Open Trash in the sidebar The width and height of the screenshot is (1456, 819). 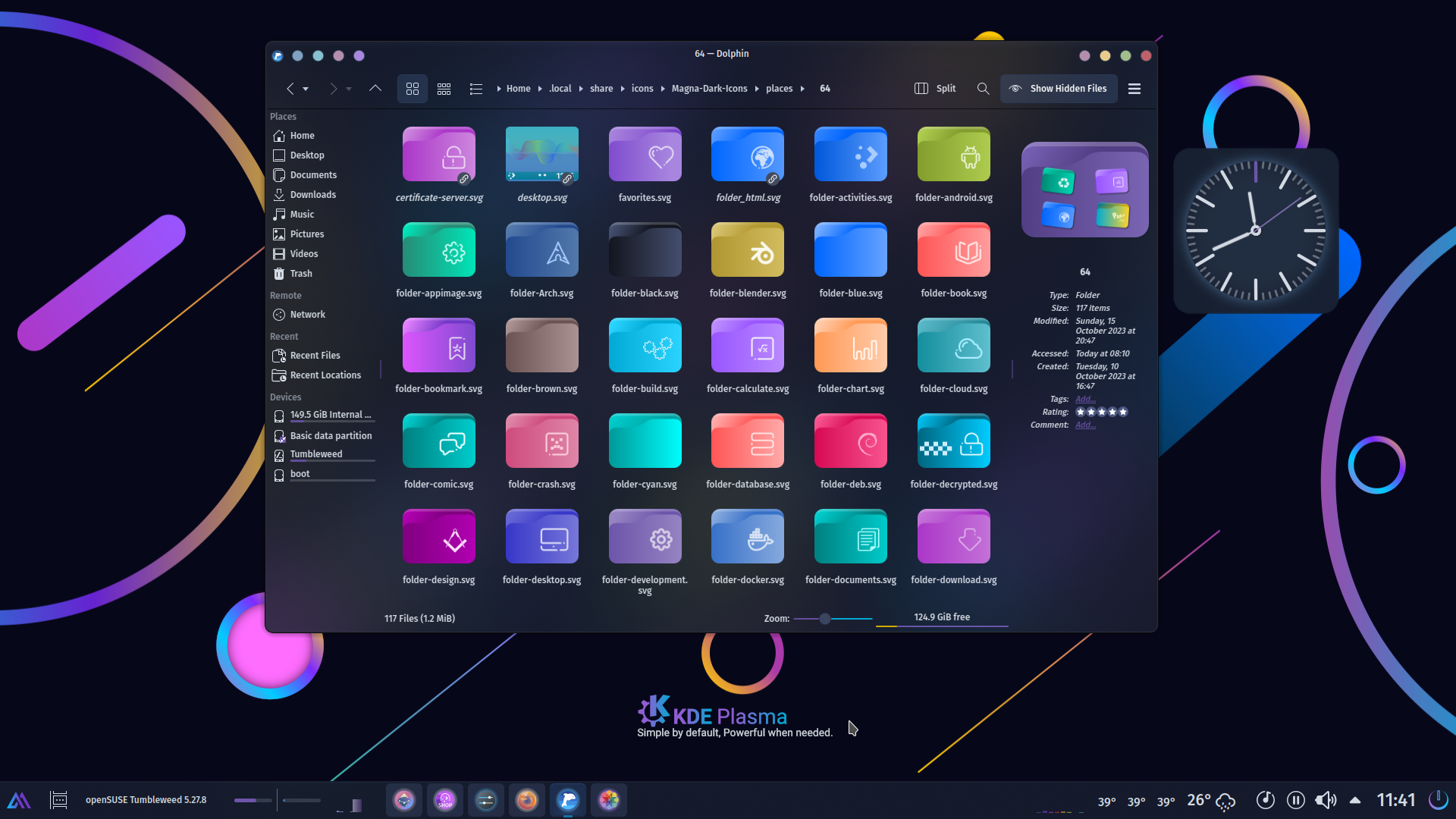point(324,274)
